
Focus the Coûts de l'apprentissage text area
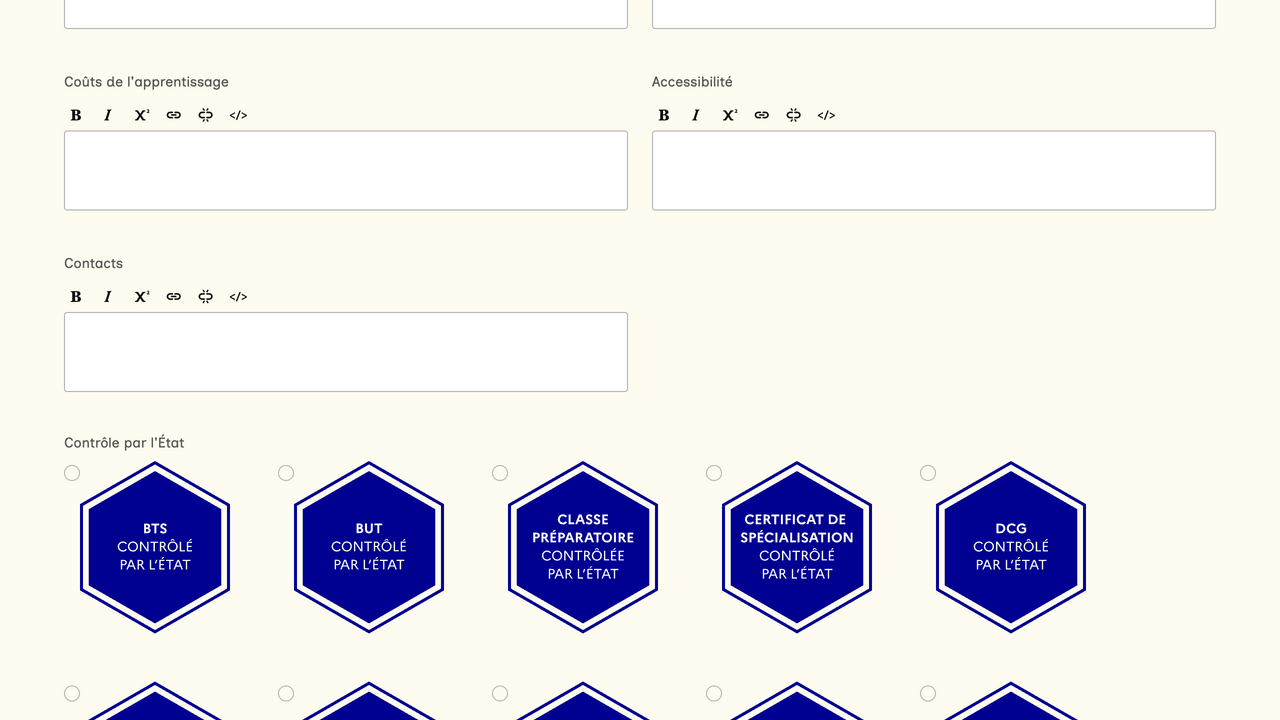[346, 171]
